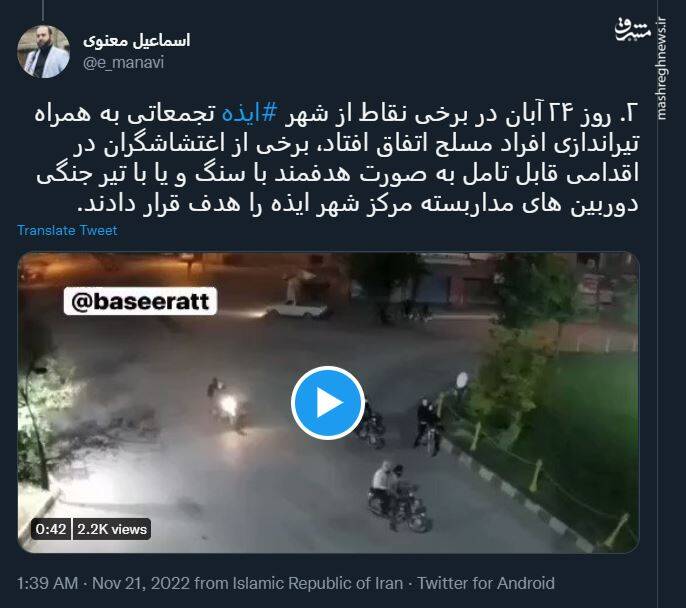Screen dimensions: 686x608
Task: Click the Twitter for Android source
Action: coord(486,584)
